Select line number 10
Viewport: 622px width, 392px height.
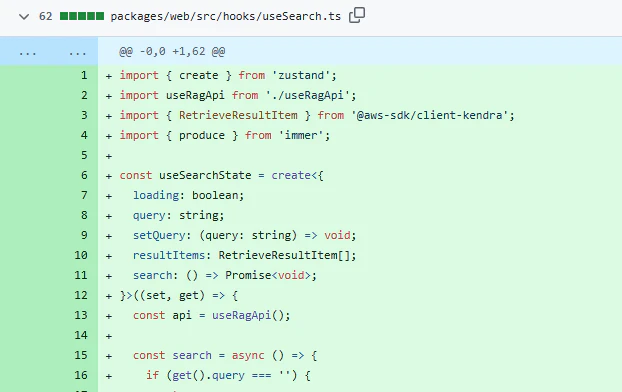pyautogui.click(x=81, y=255)
